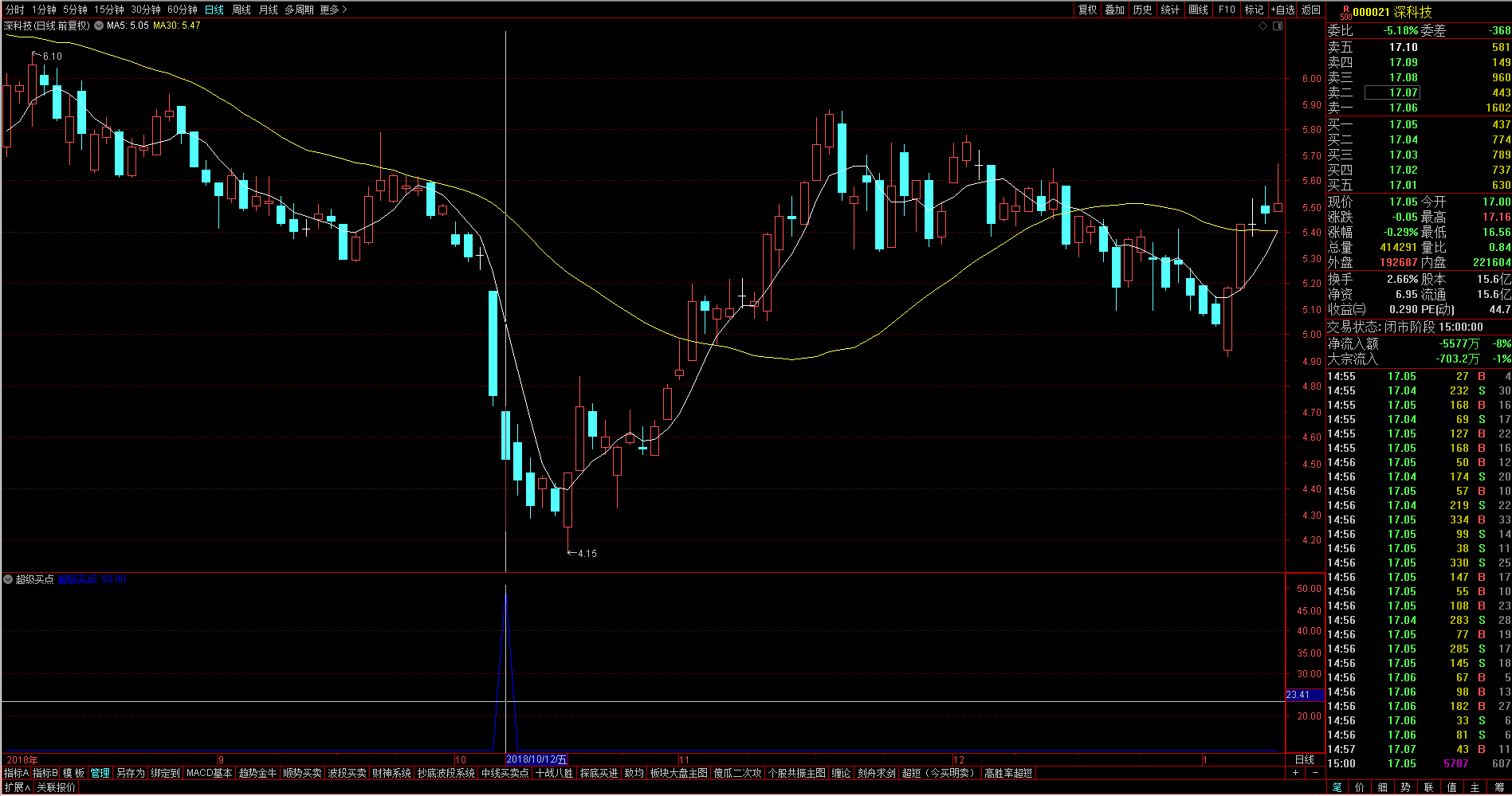Screen dimensions: 1512x796
Task: Click the R500 margin trading badge
Action: pos(1345,12)
